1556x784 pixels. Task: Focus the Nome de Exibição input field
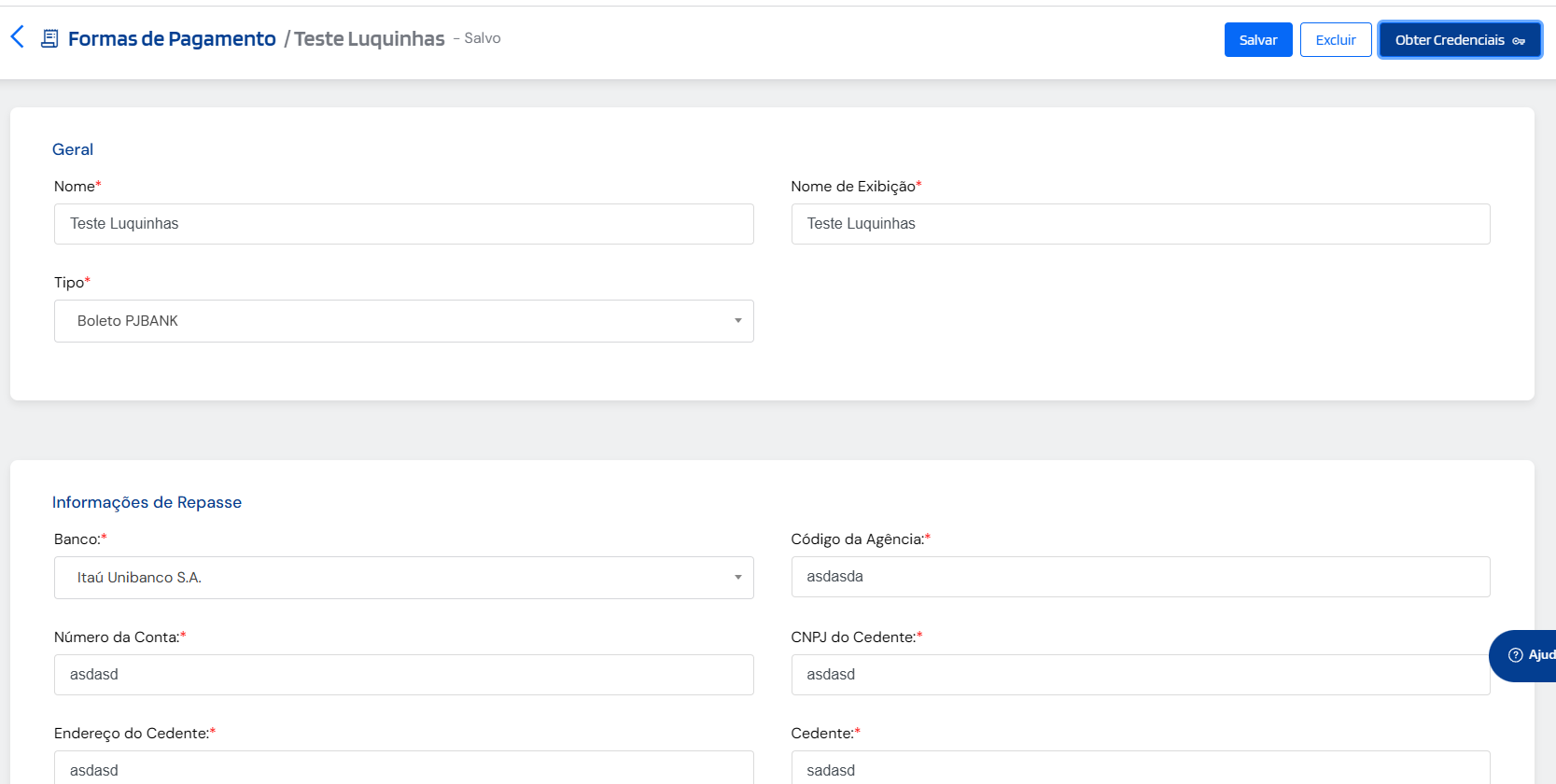coord(1141,224)
